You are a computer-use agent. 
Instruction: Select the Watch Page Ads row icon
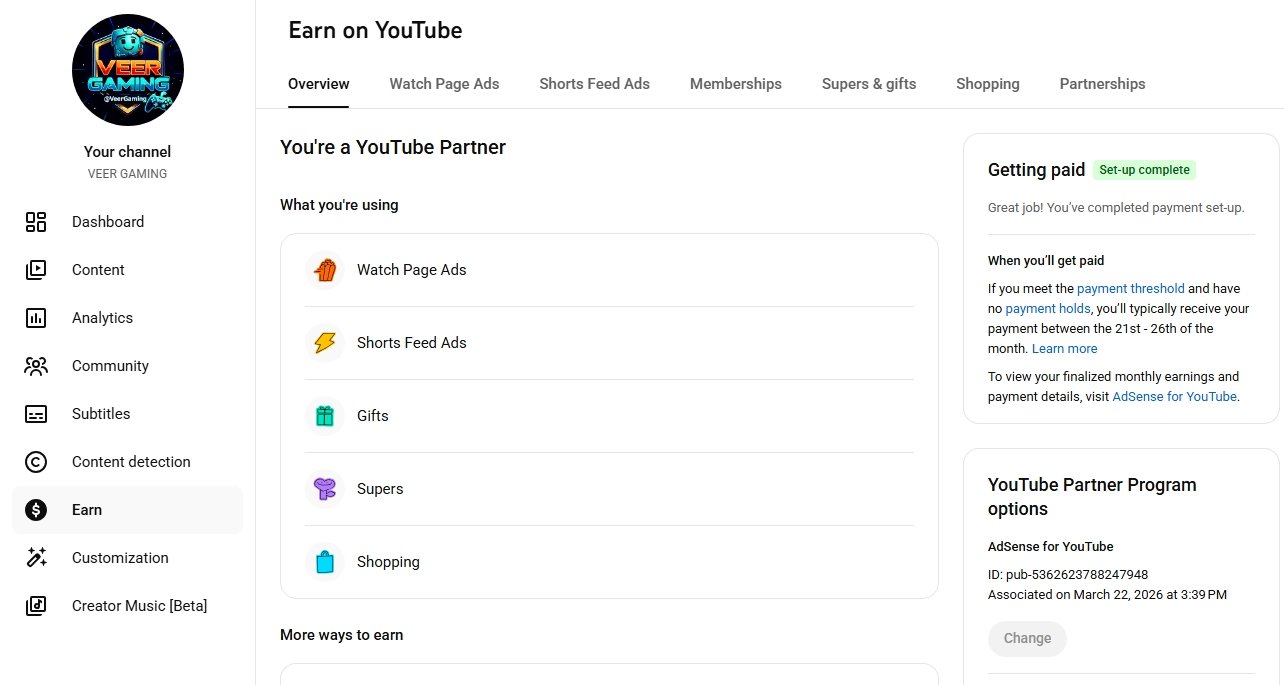pos(325,270)
